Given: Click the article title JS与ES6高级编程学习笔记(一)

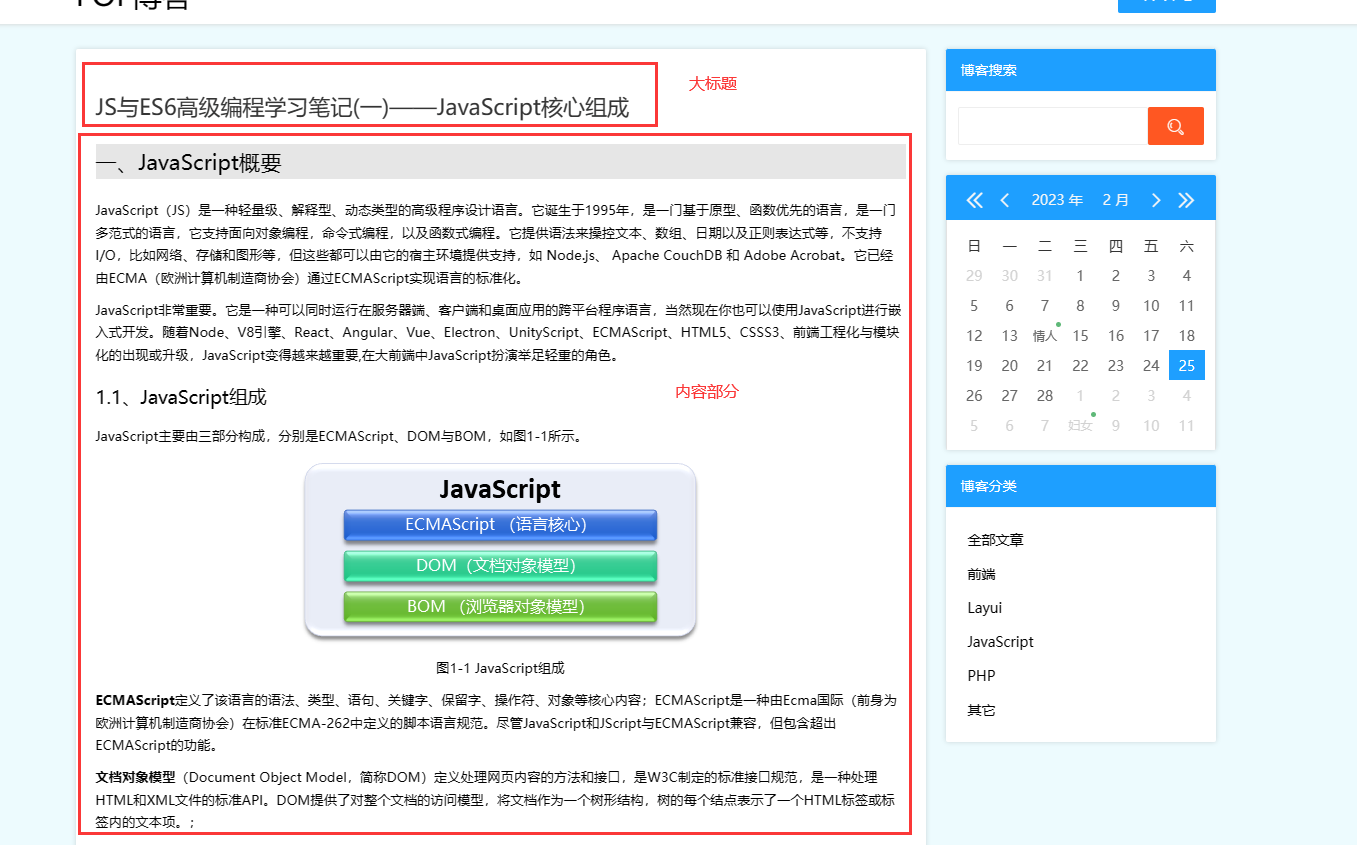Looking at the screenshot, I should (362, 107).
